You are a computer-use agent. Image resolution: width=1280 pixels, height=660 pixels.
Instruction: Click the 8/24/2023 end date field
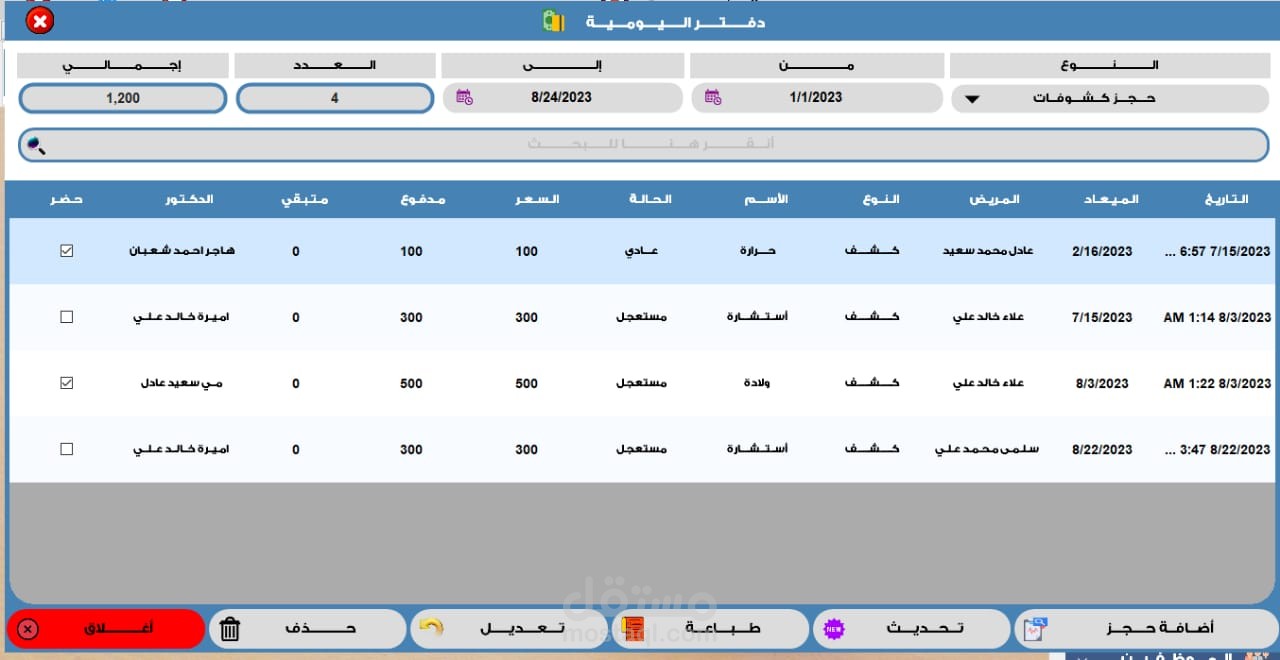(562, 97)
